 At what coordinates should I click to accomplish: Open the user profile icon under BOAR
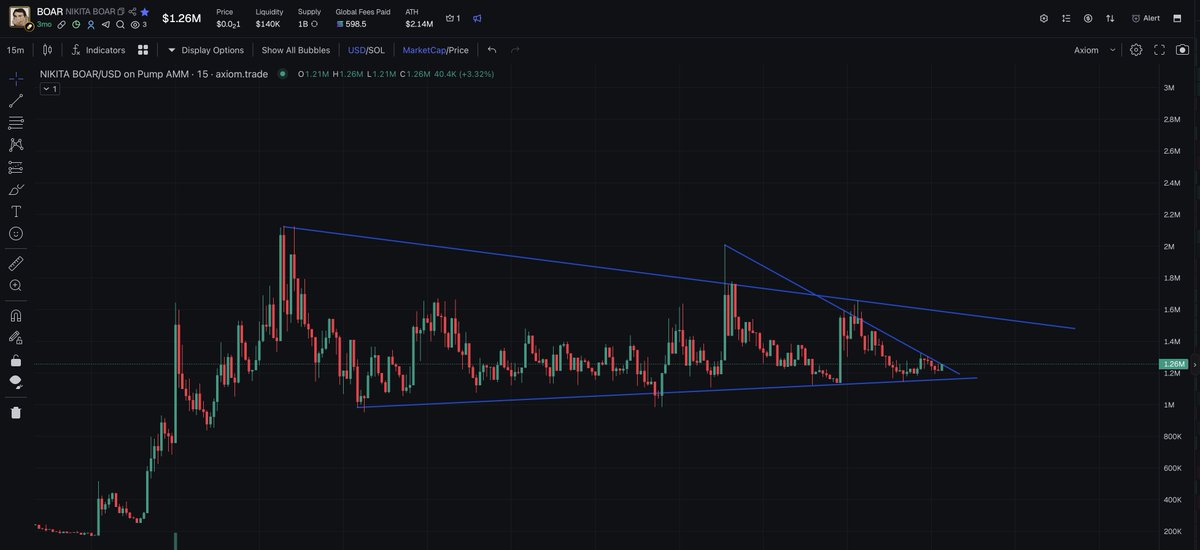click(x=91, y=23)
